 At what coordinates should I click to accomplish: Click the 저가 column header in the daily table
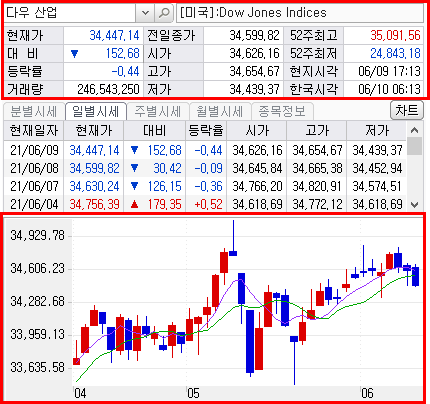point(377,130)
